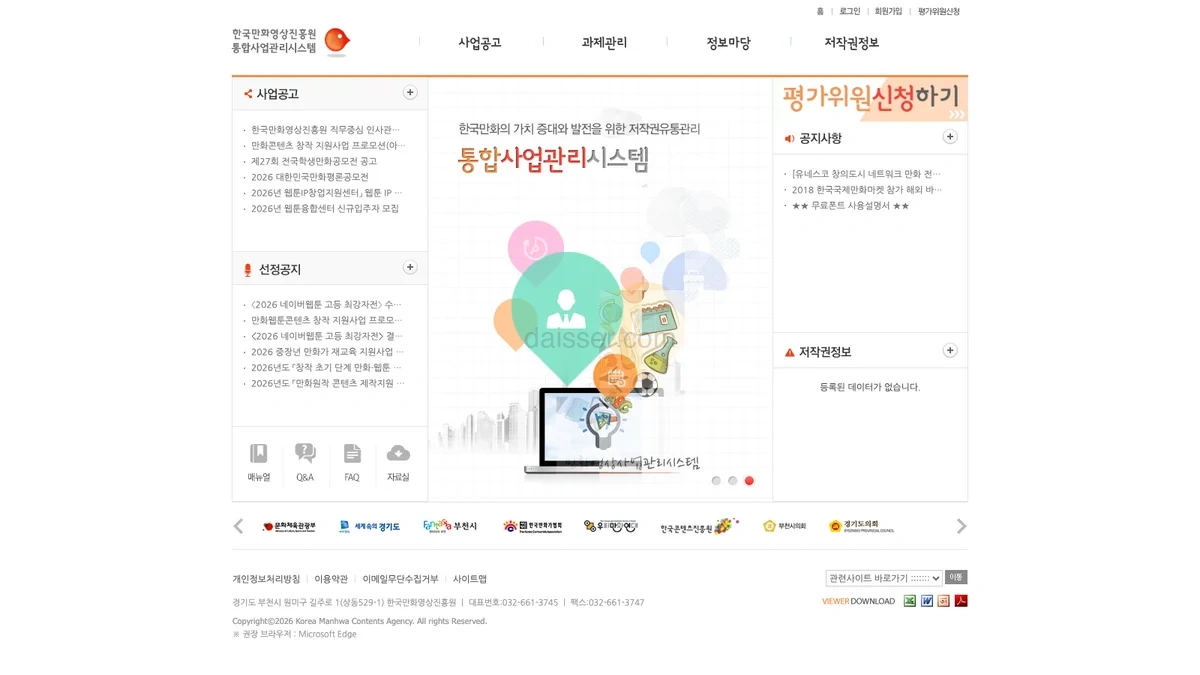Open notice 2026년 웹툰IP창업지원센터
Viewport: 1200px width, 675px height.
point(327,193)
